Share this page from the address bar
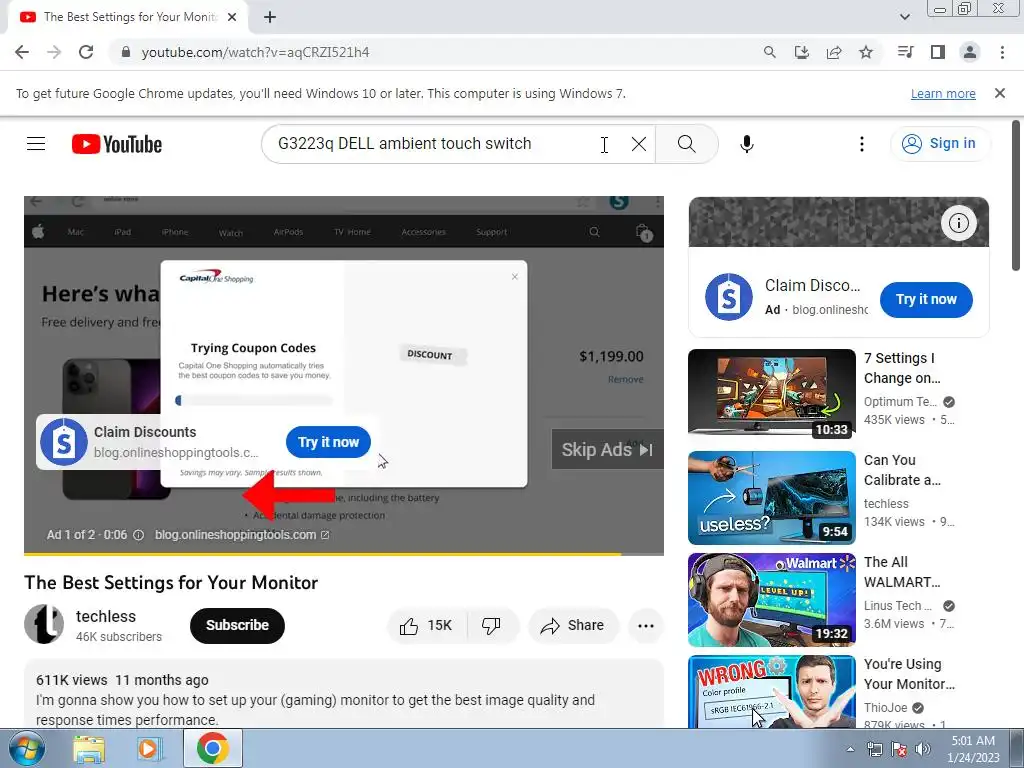 click(x=834, y=52)
